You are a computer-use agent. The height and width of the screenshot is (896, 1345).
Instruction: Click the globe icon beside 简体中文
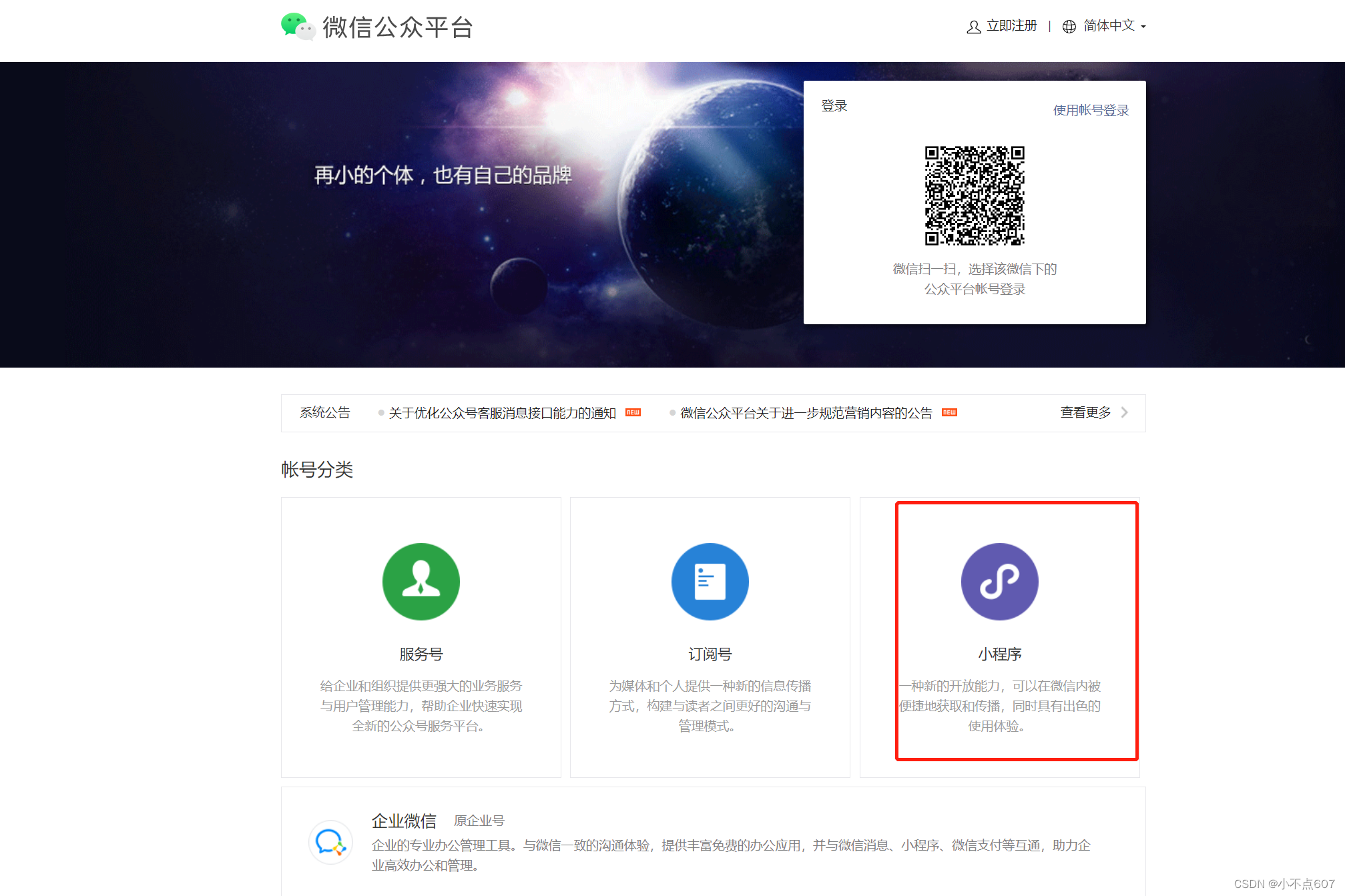[1070, 27]
